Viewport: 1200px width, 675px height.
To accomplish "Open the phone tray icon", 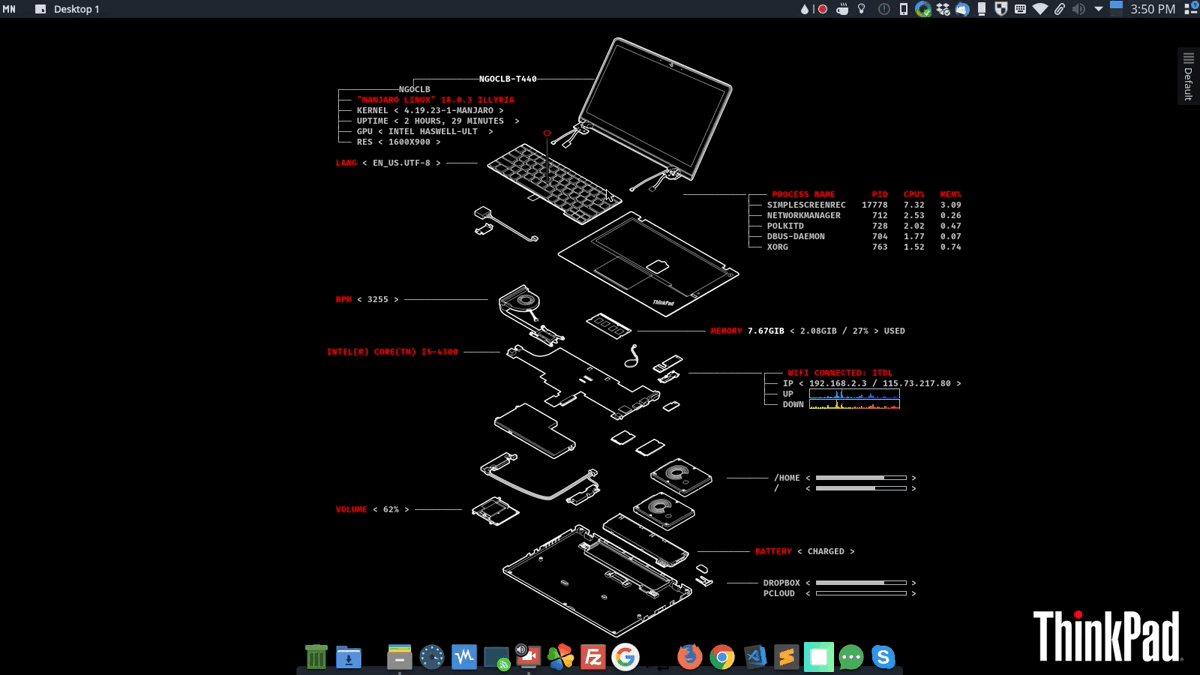I will click(904, 9).
